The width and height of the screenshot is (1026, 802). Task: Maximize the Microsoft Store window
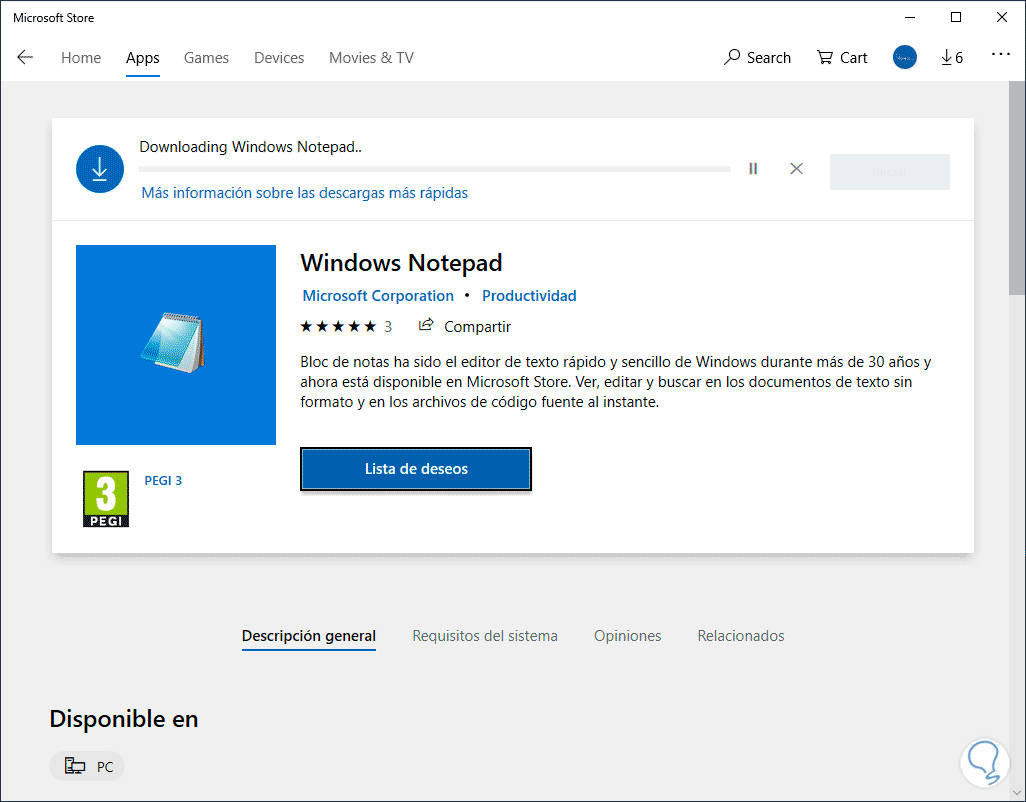[955, 18]
